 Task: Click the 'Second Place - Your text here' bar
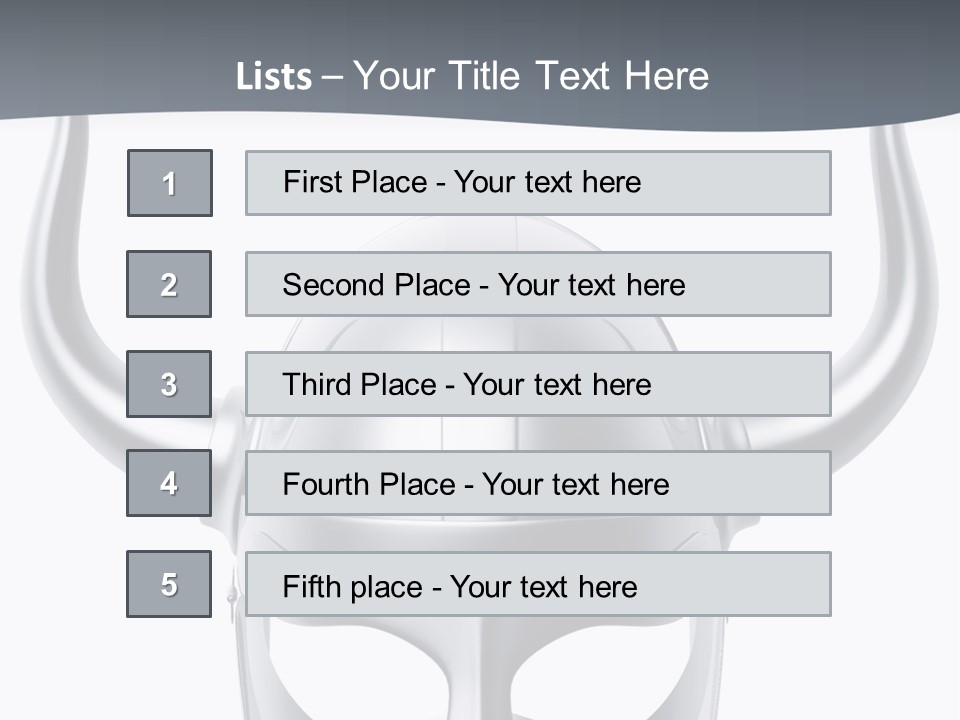[x=538, y=284]
